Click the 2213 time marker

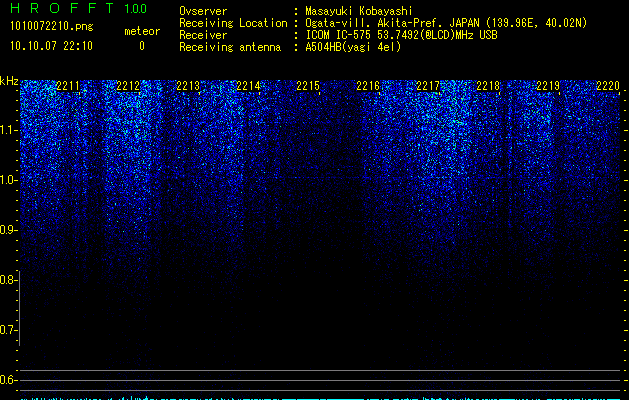(188, 86)
